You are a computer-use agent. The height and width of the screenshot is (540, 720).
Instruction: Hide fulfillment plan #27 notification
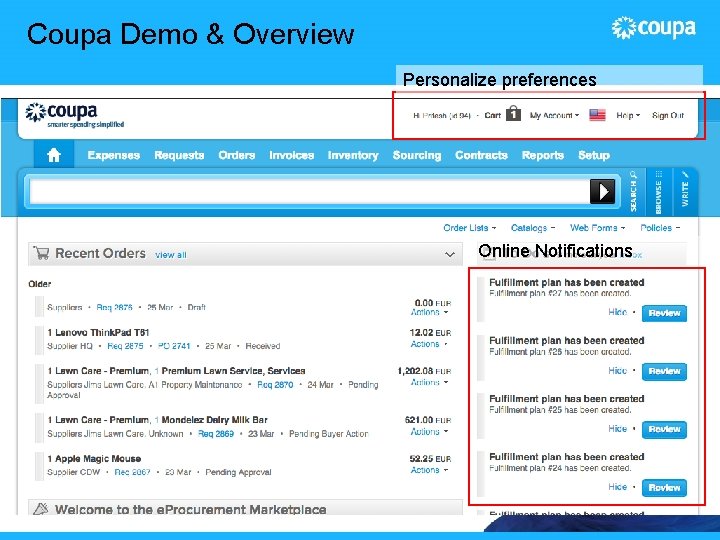pos(618,312)
